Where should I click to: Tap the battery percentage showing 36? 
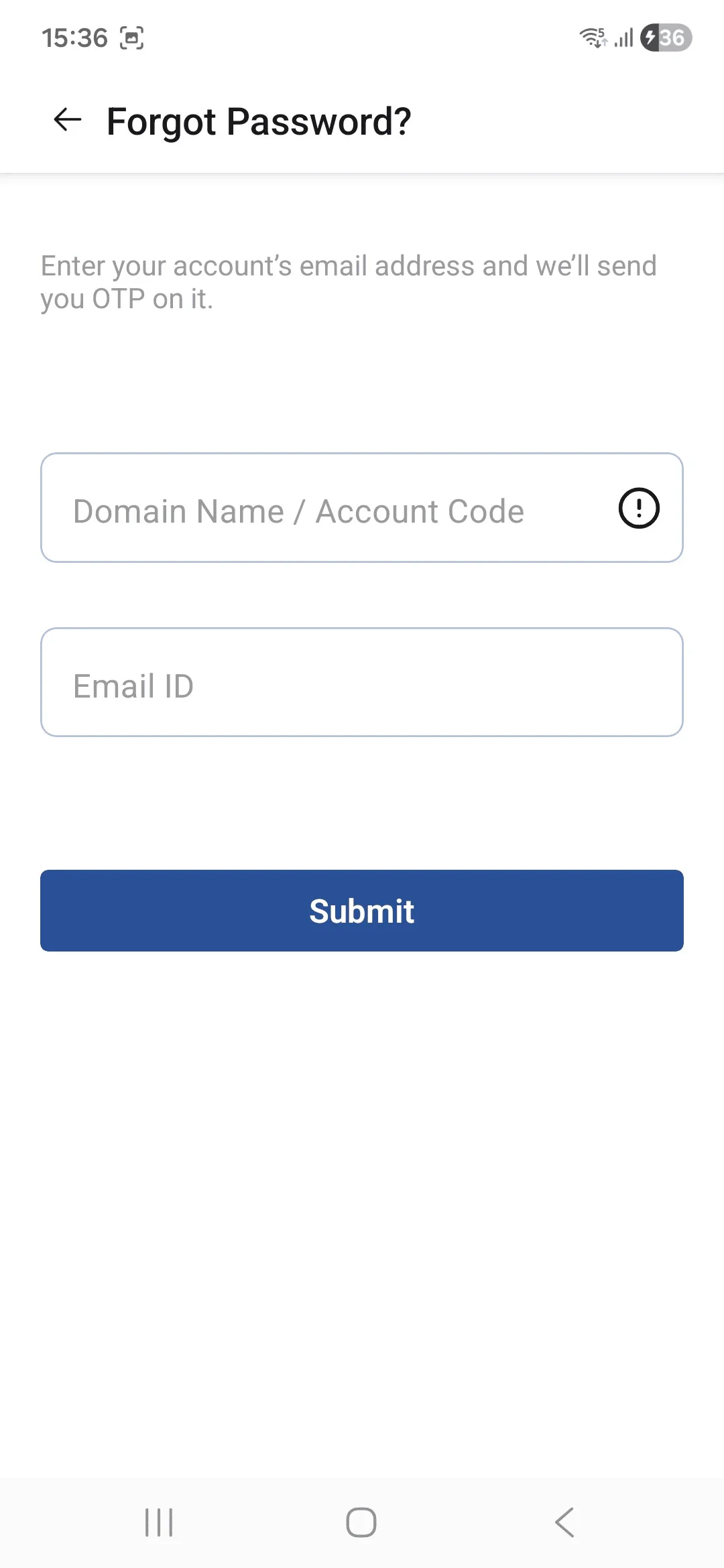tap(672, 38)
